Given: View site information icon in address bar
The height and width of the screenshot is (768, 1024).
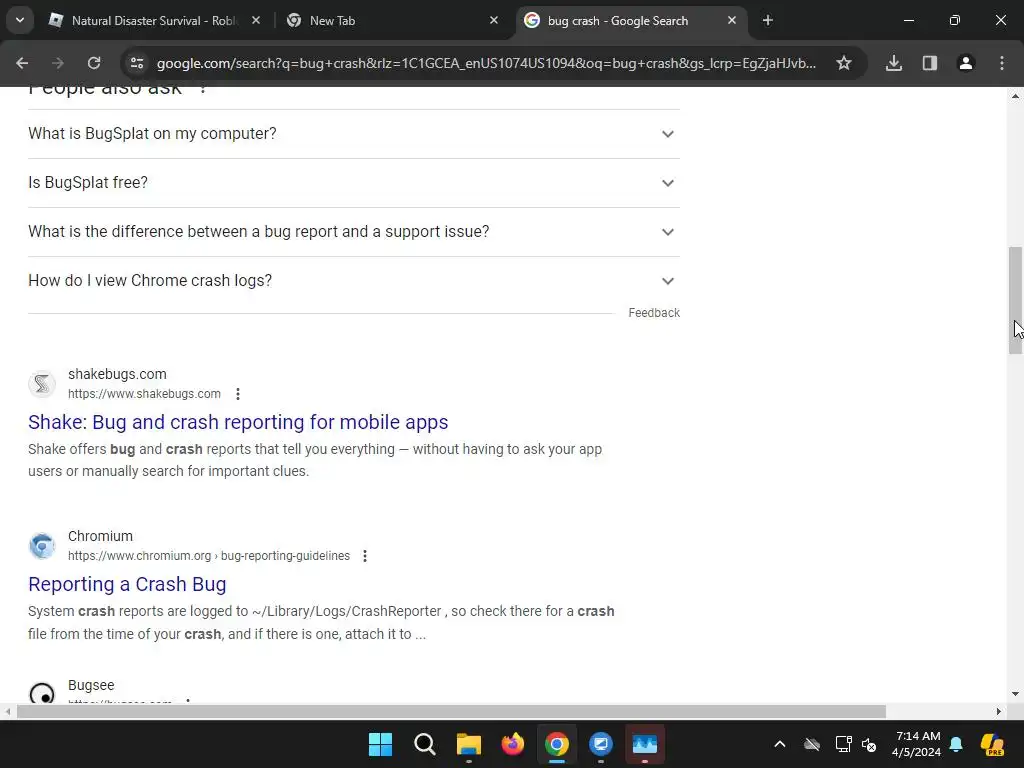Looking at the screenshot, I should point(137,63).
